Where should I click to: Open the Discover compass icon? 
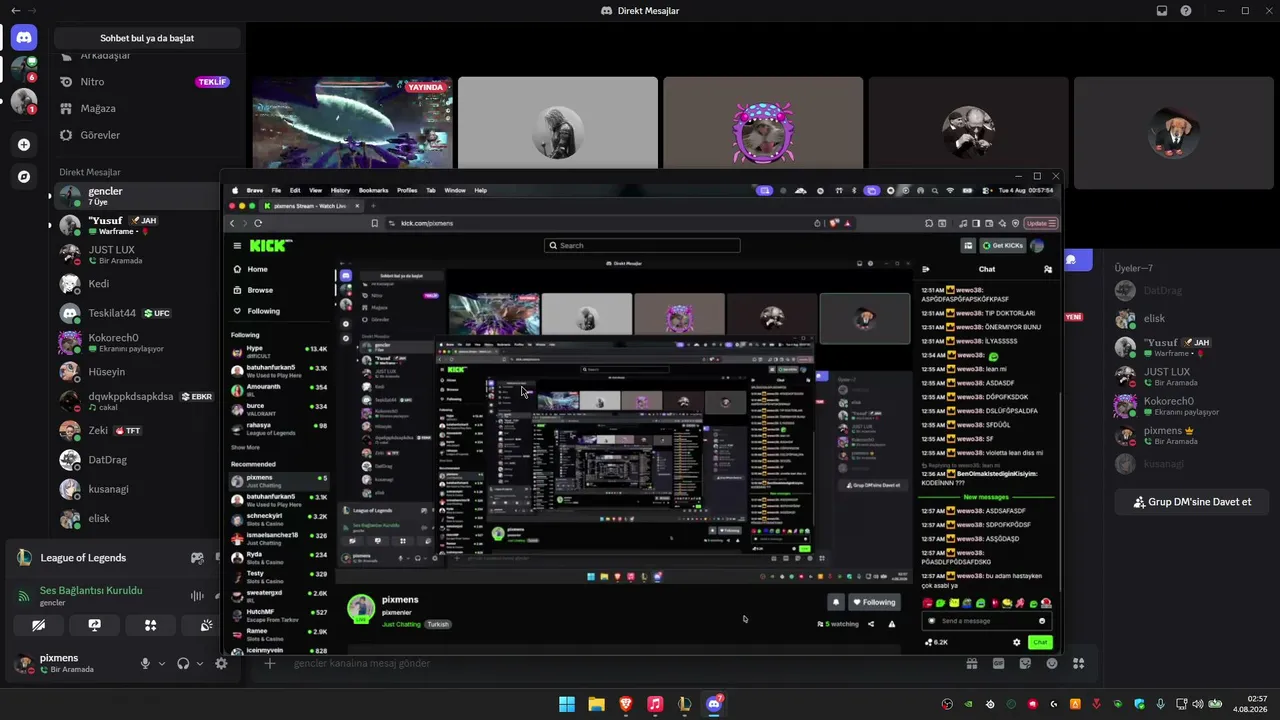click(x=24, y=176)
